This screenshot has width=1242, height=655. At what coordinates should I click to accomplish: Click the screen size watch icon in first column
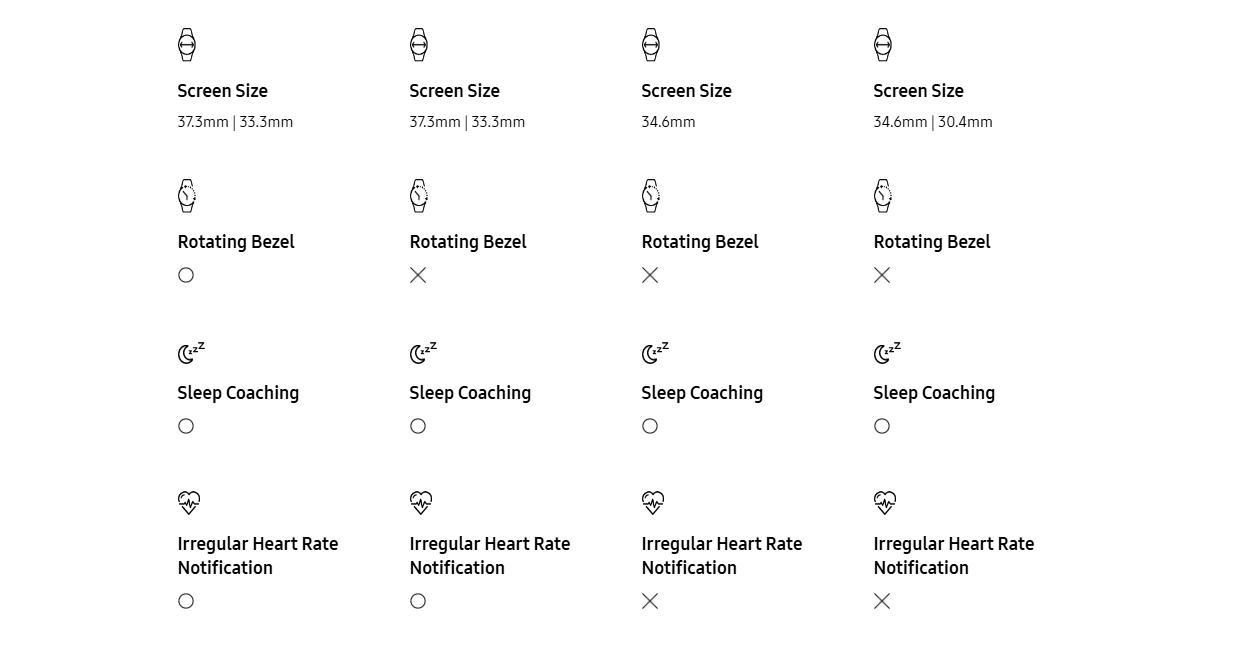tap(187, 45)
